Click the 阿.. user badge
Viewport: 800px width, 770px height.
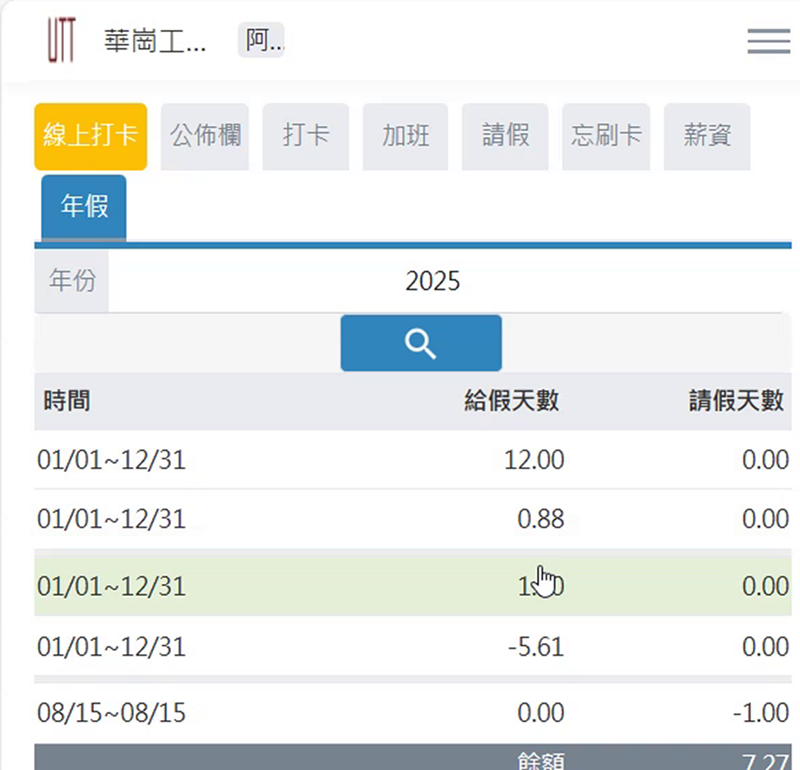point(261,40)
